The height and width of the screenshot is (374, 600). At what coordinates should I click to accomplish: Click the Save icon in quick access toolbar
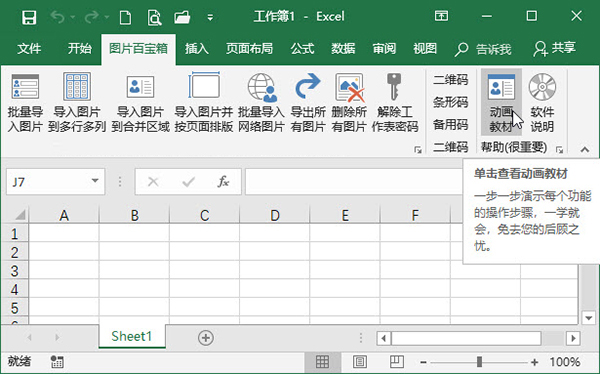pyautogui.click(x=29, y=17)
